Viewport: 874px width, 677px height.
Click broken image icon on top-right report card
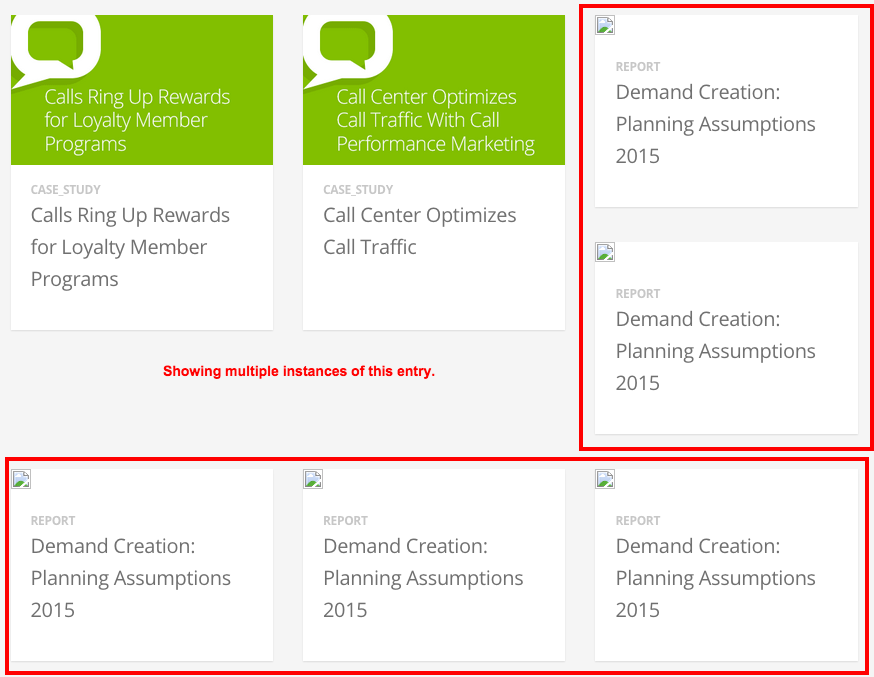click(x=605, y=25)
